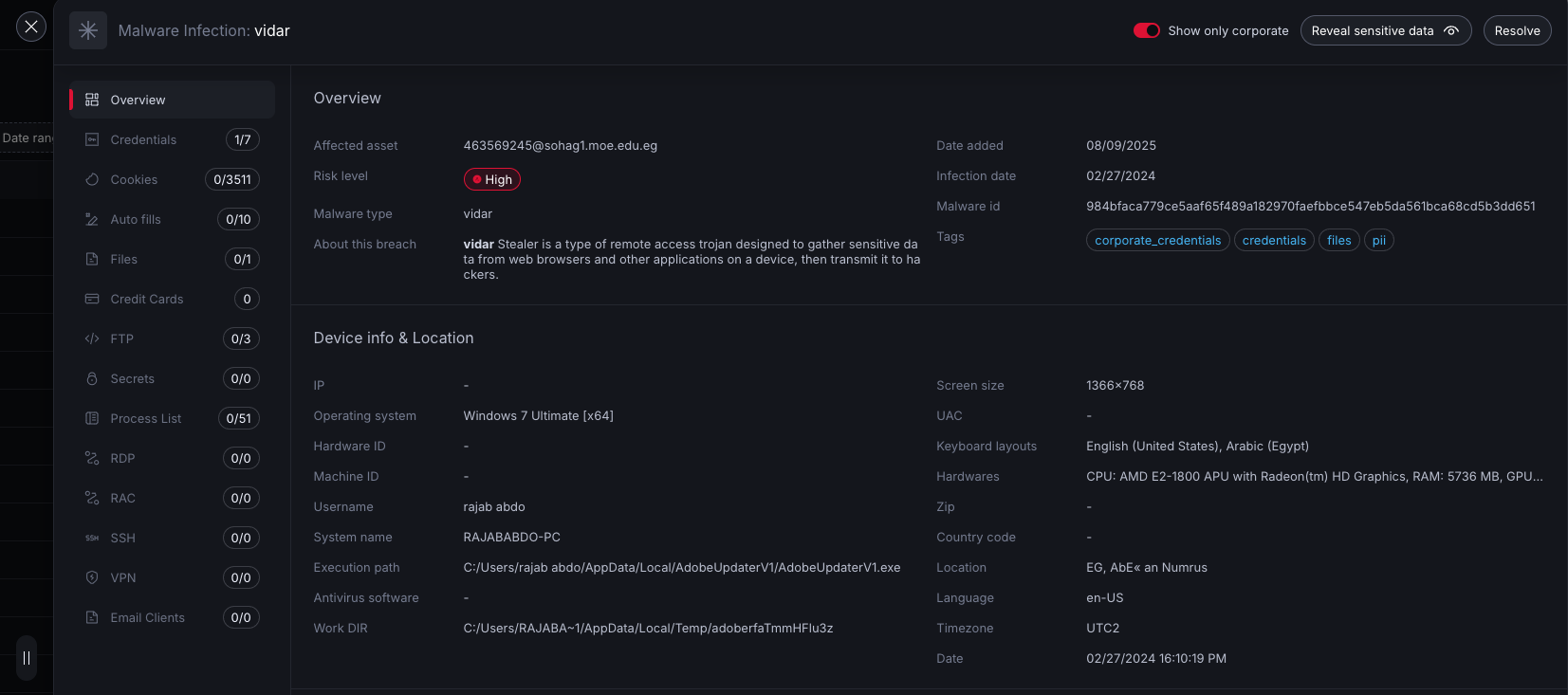The image size is (1568, 695).
Task: Select the Email Clients label
Action: click(148, 617)
